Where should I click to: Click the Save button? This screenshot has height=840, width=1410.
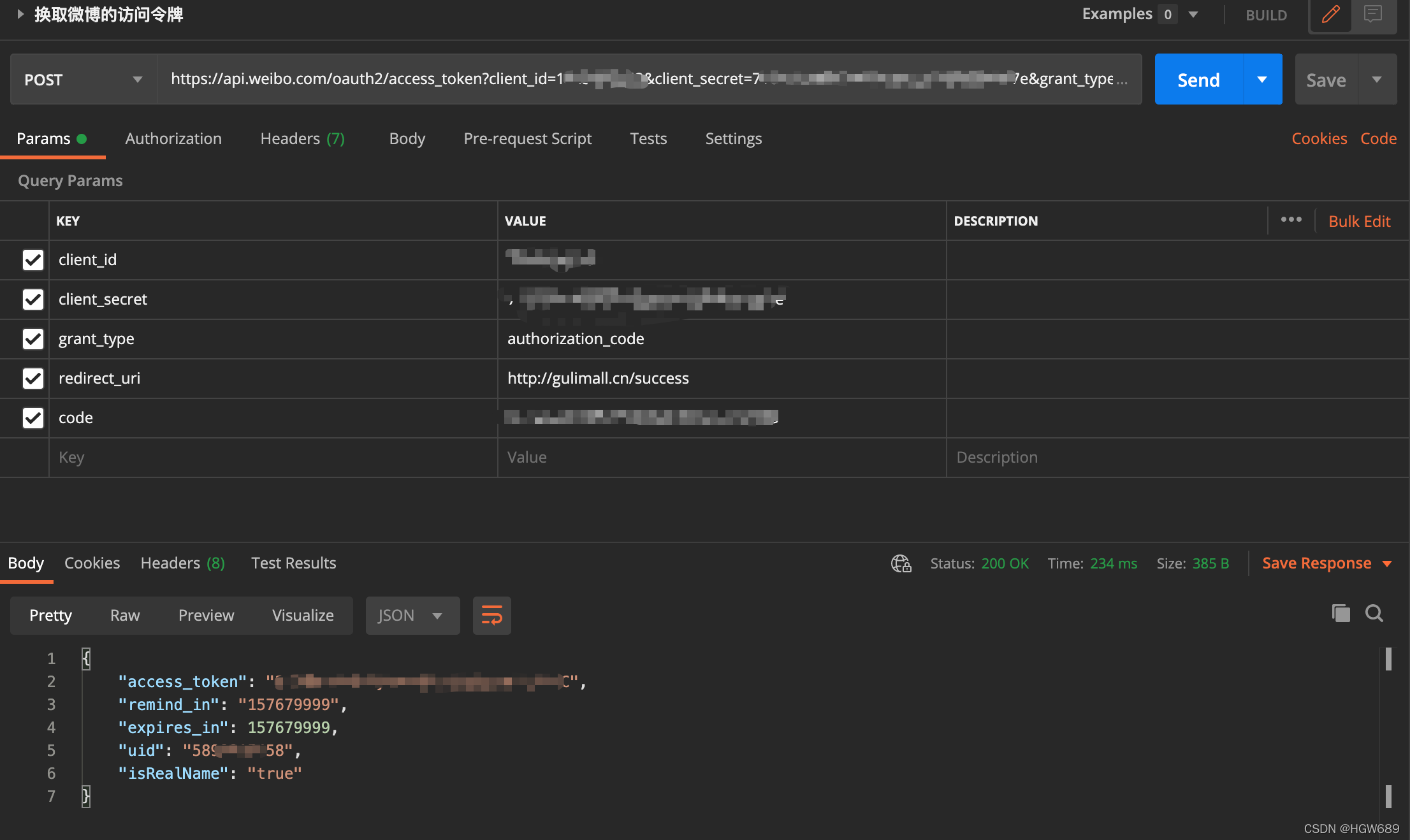click(1326, 79)
